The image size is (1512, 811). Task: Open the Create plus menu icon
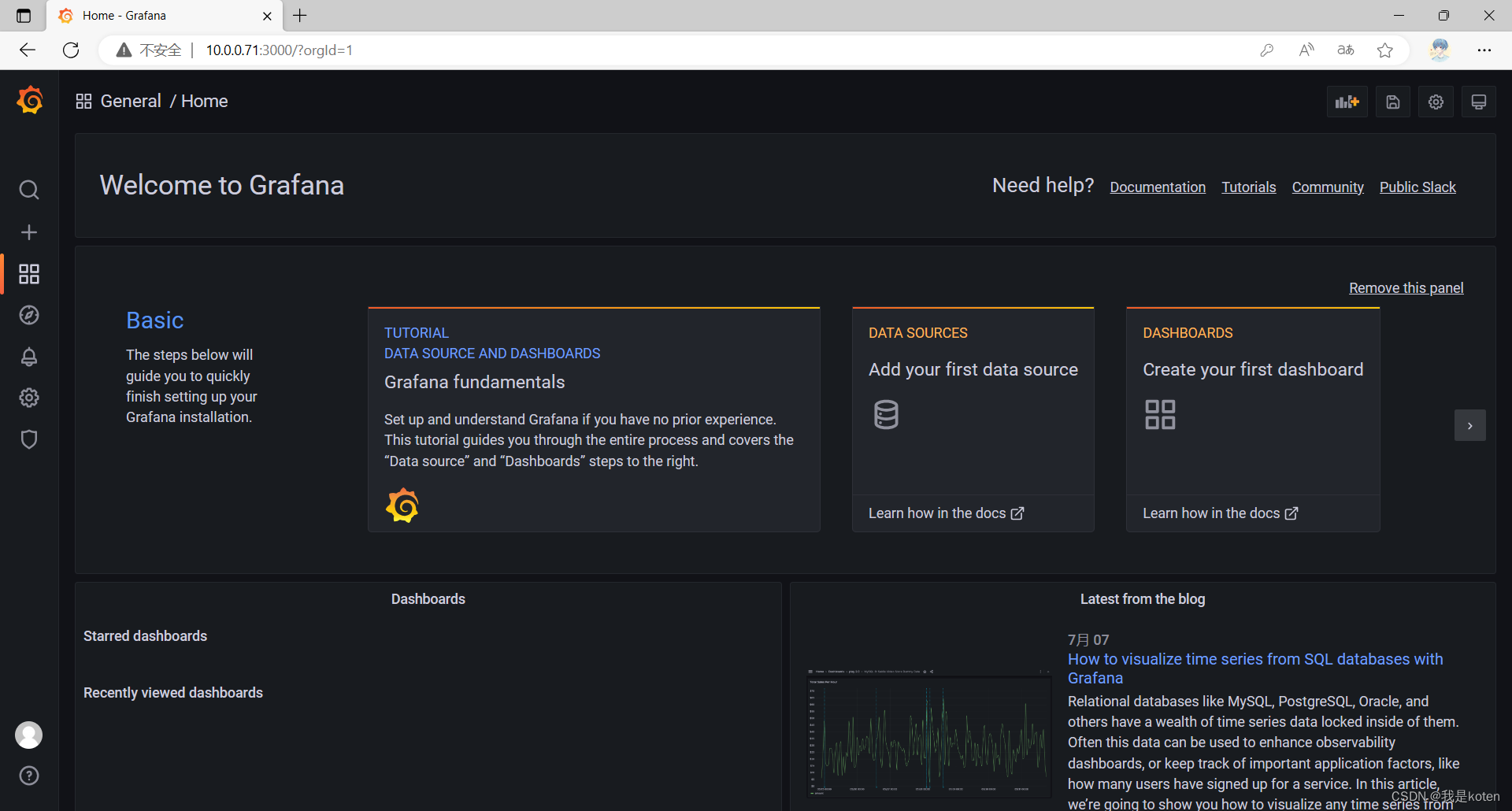pyautogui.click(x=29, y=232)
